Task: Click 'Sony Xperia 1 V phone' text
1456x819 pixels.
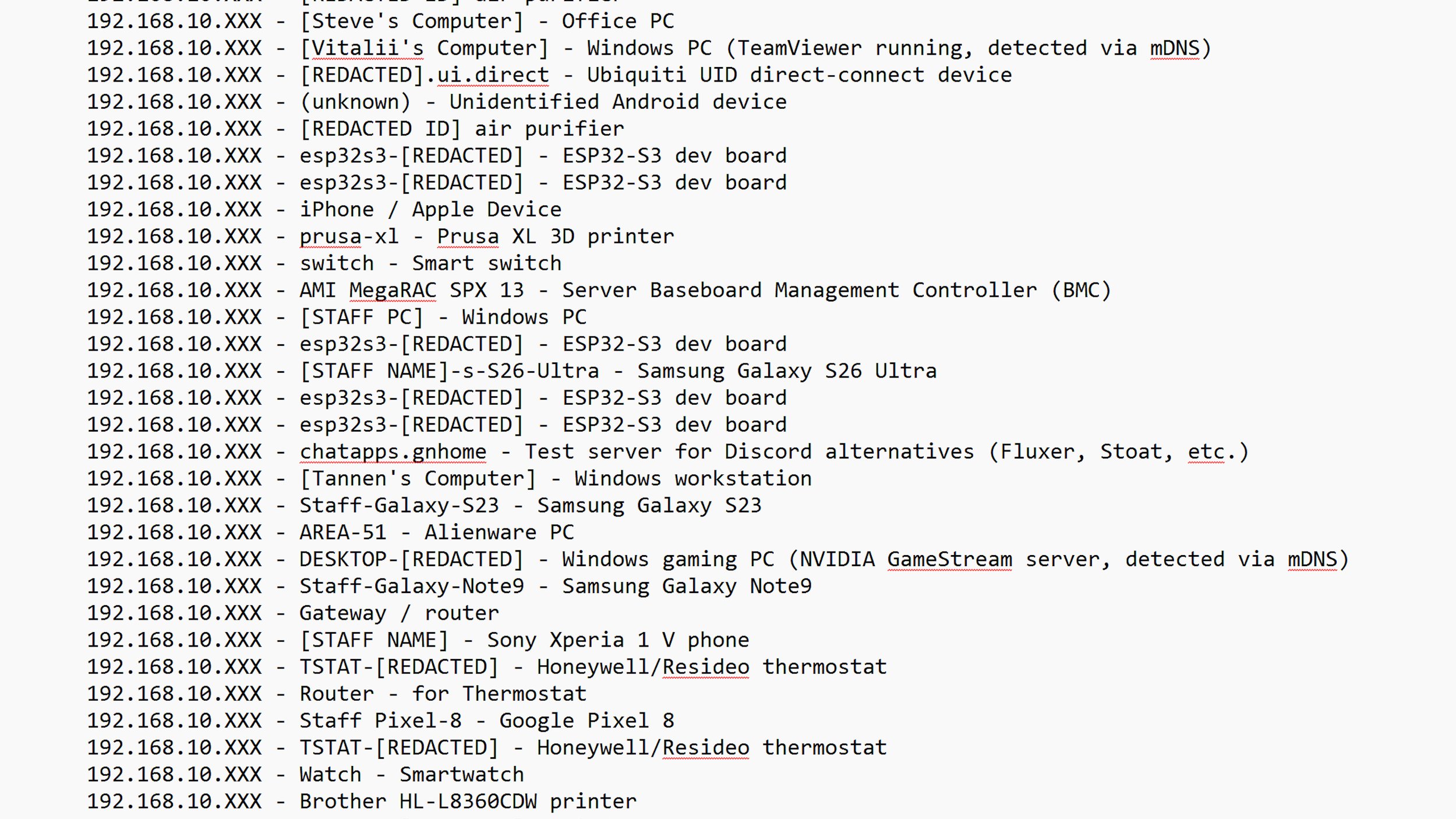Action: click(618, 640)
